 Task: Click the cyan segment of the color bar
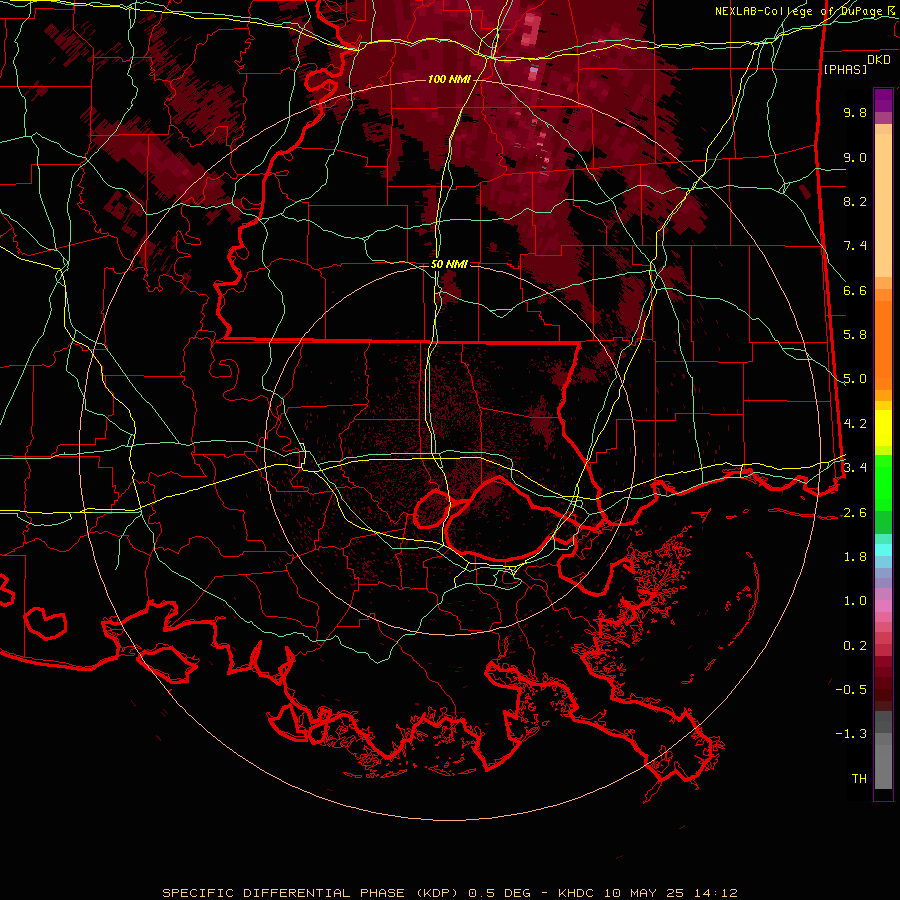point(883,550)
